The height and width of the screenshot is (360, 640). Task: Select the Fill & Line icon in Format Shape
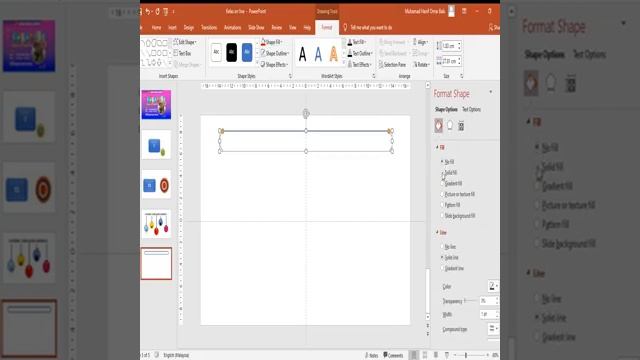[x=438, y=126]
